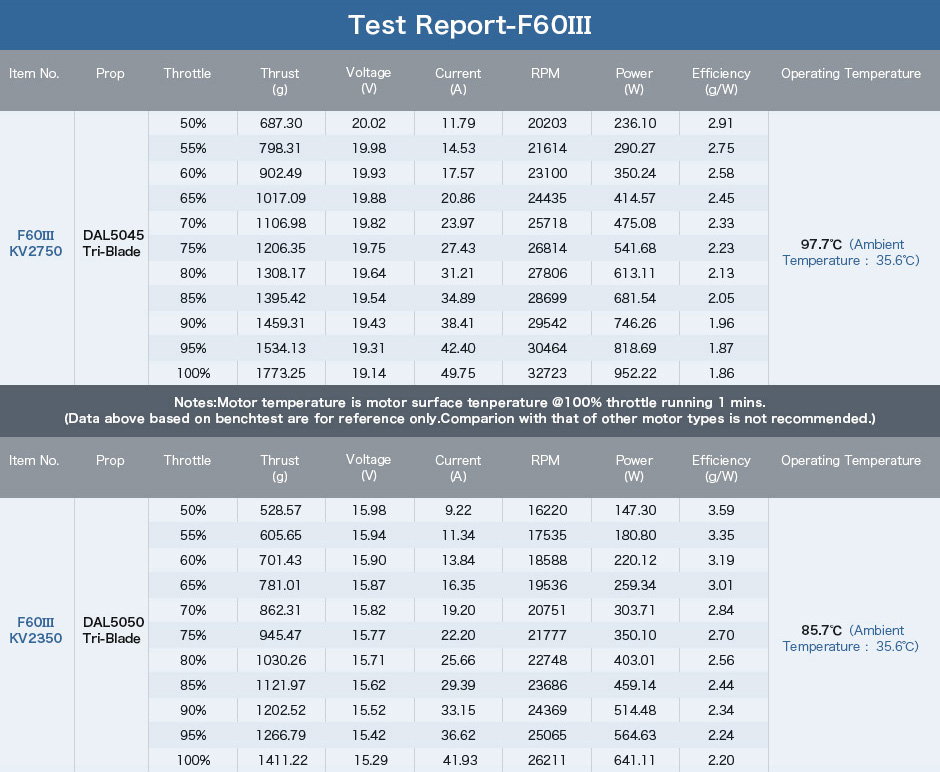Image resolution: width=940 pixels, height=772 pixels.
Task: Select power value 147.30
Action: tap(635, 511)
